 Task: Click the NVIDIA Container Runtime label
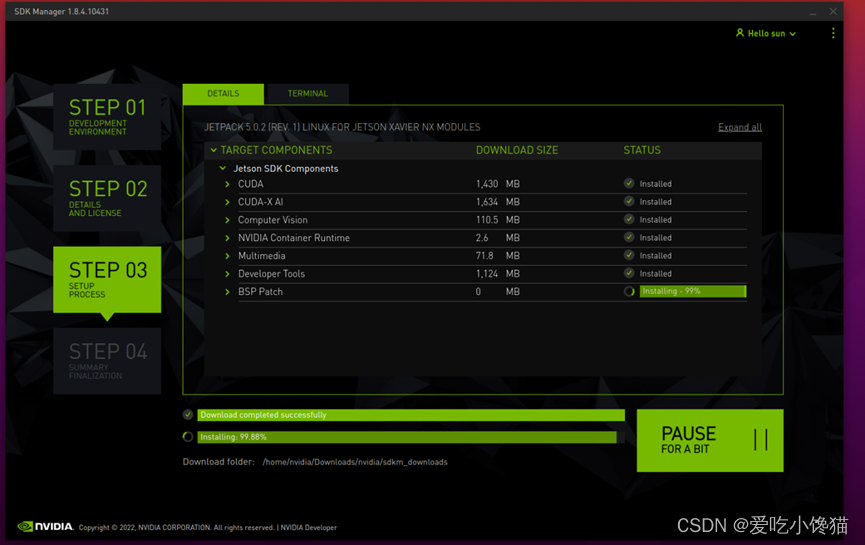point(294,238)
